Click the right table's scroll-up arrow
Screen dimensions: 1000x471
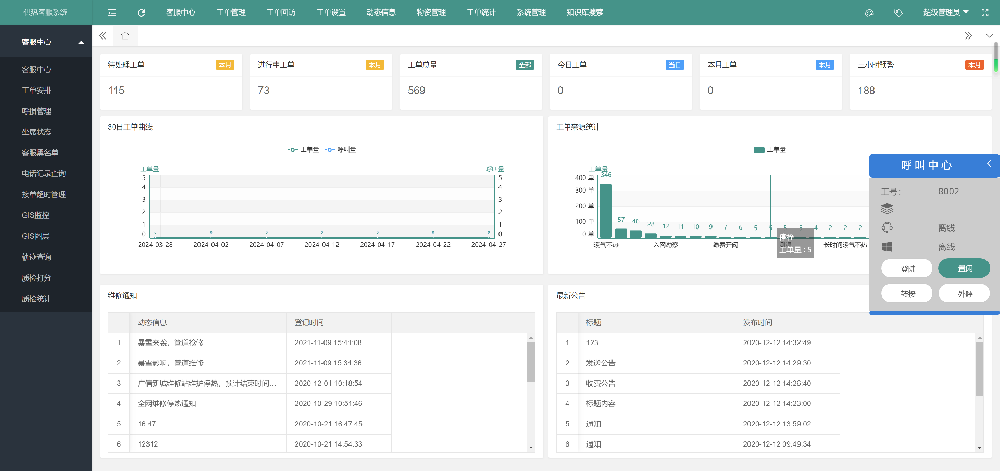(x=980, y=337)
